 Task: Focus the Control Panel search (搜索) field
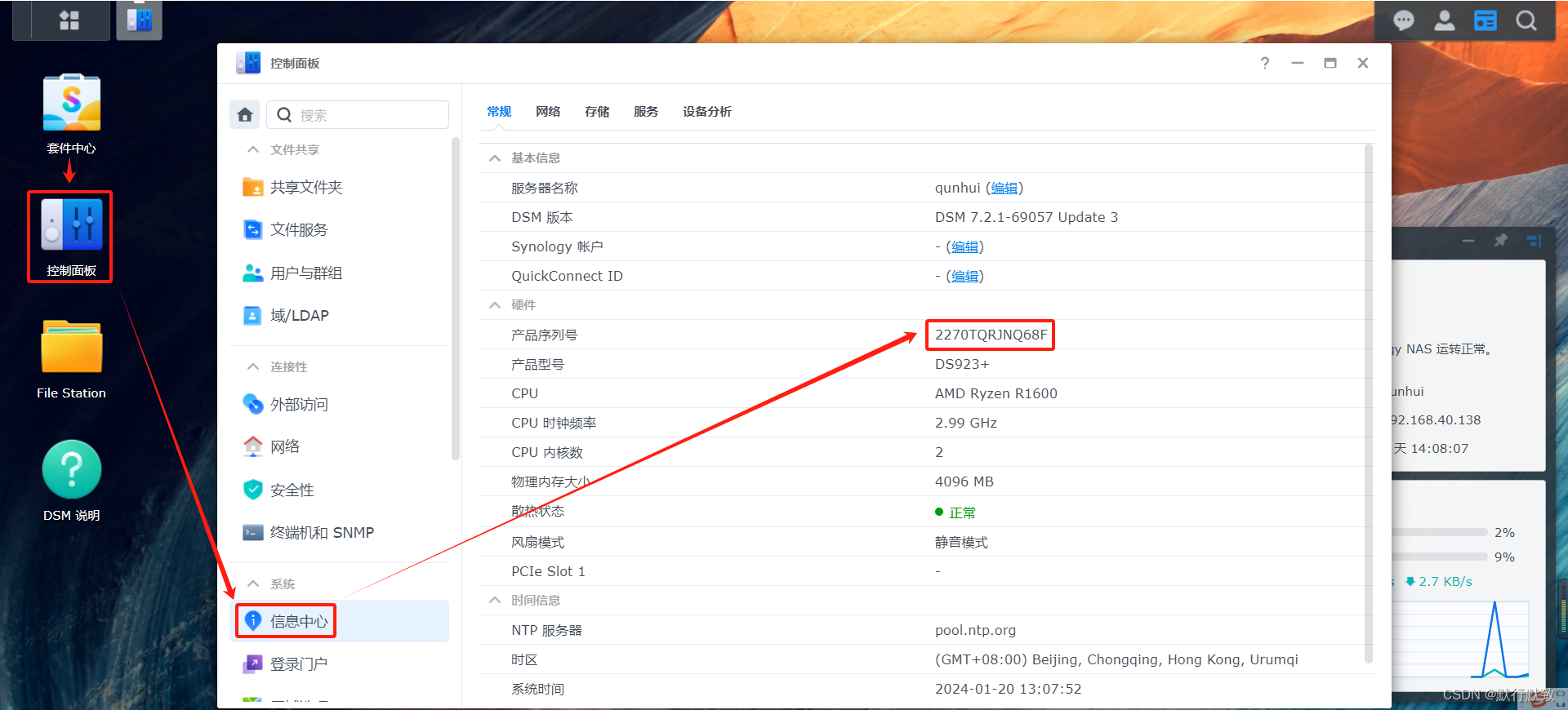pyautogui.click(x=358, y=115)
